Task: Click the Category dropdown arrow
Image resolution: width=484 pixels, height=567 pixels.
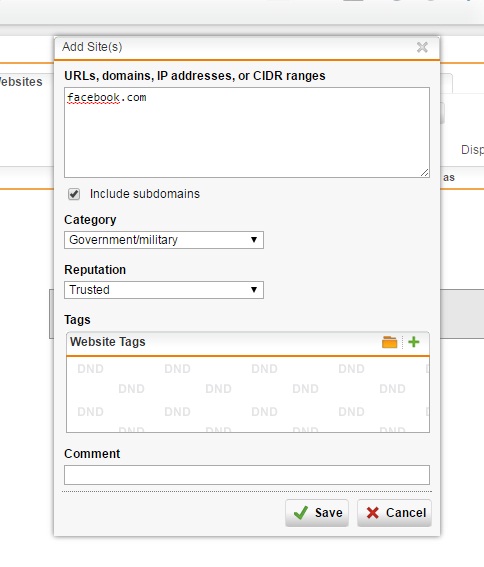Action: [254, 240]
